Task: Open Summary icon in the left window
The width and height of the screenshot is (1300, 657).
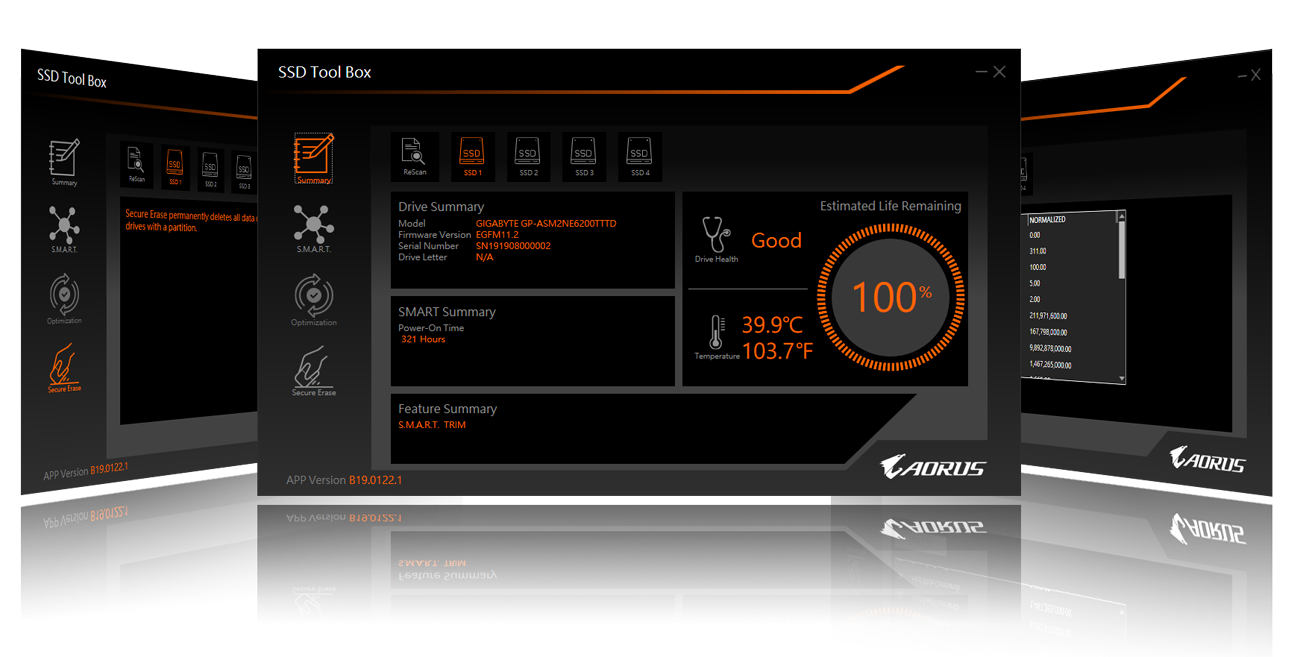Action: pos(64,162)
